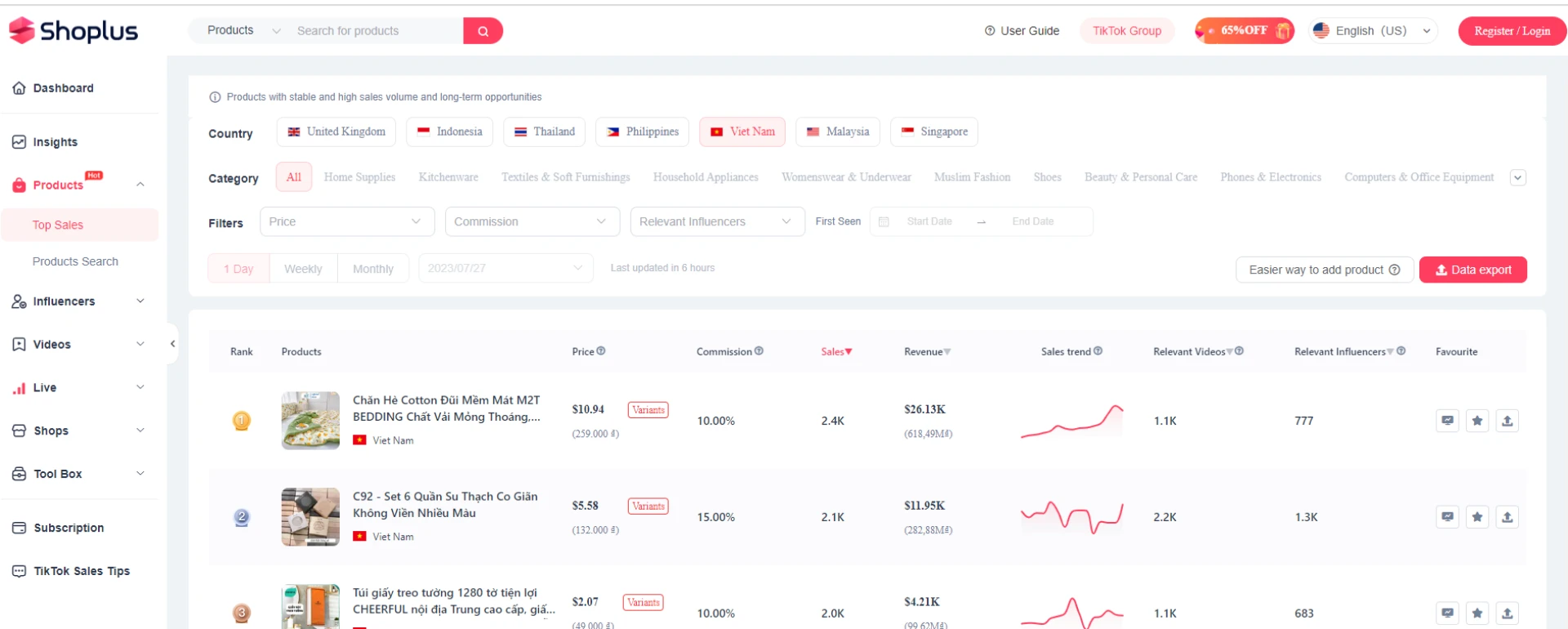Viewport: 1568px width, 629px height.
Task: Open the Price filter dropdown
Action: coord(346,221)
